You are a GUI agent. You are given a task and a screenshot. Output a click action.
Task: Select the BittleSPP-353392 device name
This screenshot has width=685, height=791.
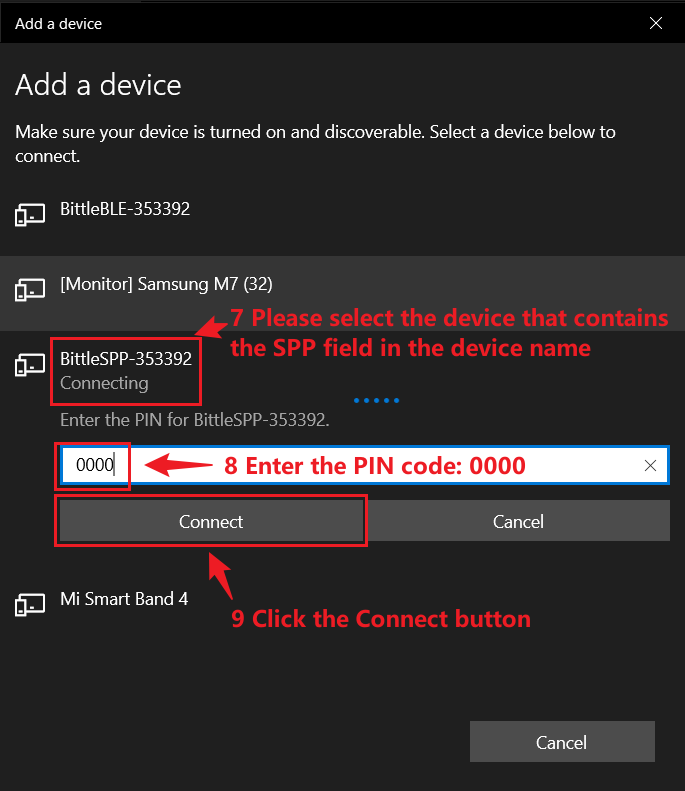[x=126, y=358]
